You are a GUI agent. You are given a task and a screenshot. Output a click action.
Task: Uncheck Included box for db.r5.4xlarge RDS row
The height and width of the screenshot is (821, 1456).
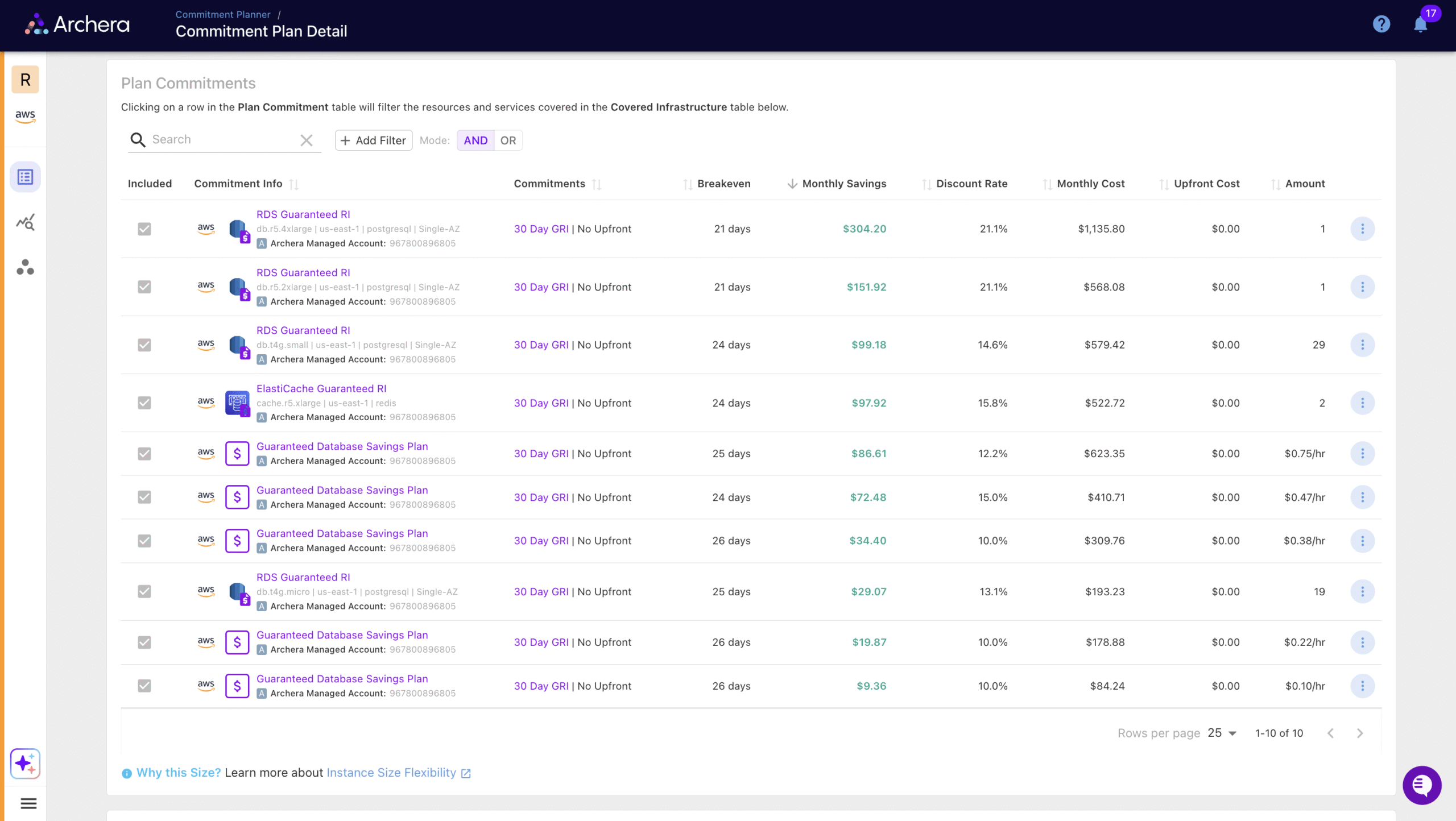point(144,229)
